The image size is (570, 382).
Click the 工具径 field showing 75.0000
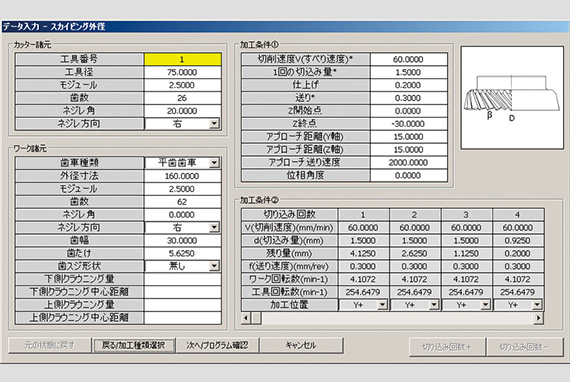(x=182, y=72)
